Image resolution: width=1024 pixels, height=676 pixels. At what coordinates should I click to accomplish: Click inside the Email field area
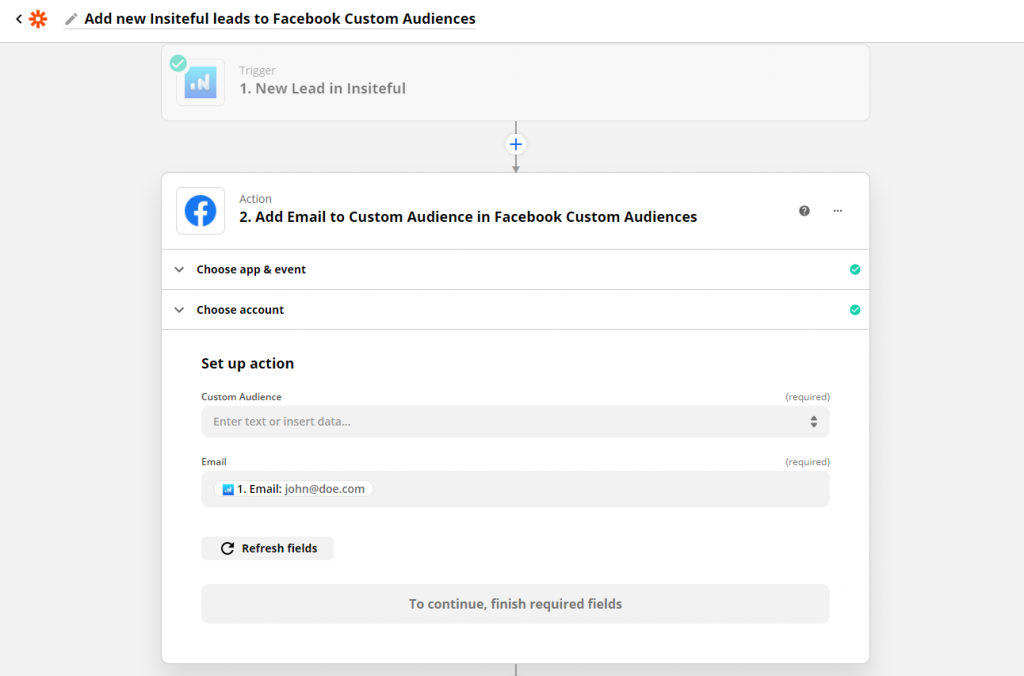pyautogui.click(x=515, y=489)
